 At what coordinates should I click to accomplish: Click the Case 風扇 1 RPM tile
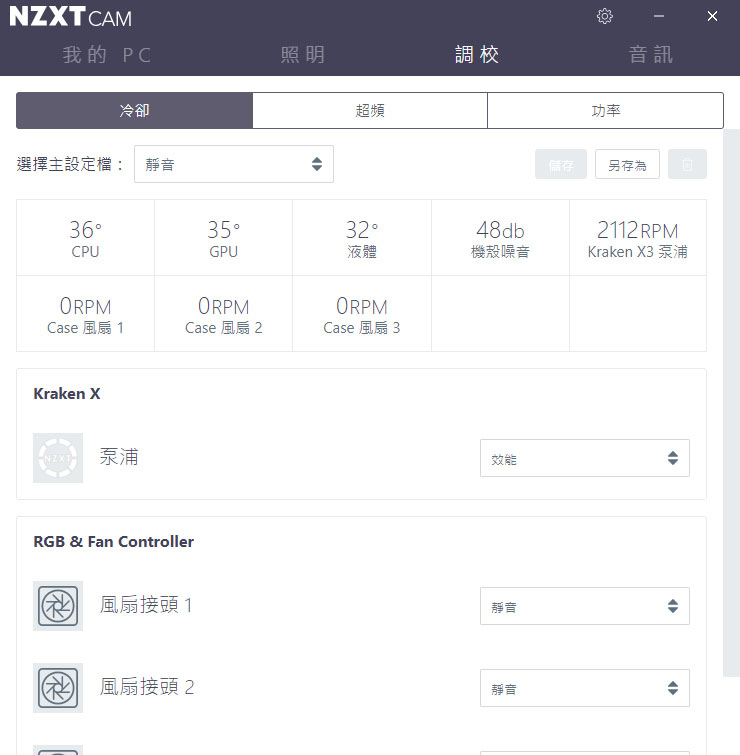[85, 314]
